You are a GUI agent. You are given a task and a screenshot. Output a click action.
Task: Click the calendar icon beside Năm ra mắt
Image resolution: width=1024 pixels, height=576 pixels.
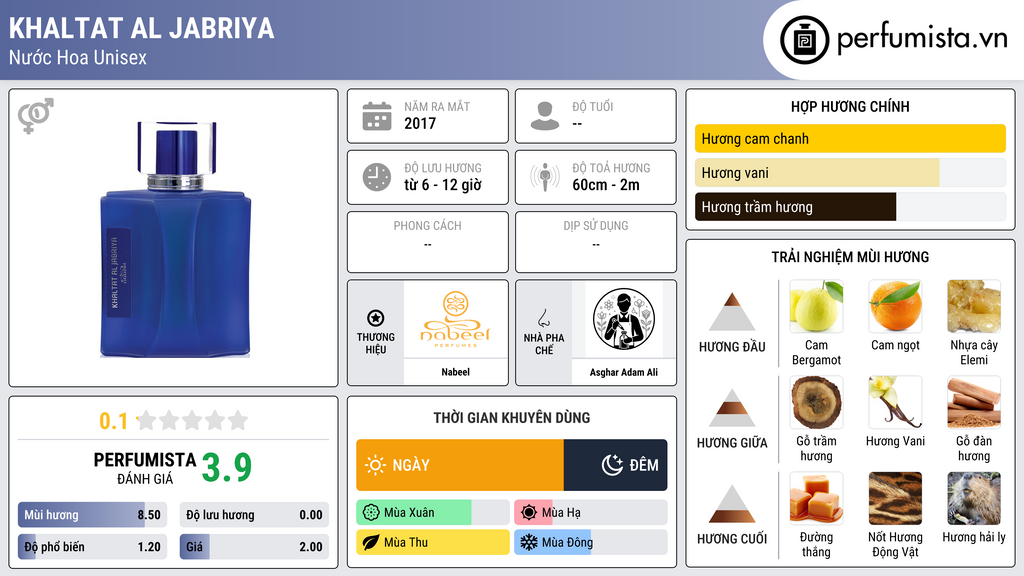(x=377, y=116)
